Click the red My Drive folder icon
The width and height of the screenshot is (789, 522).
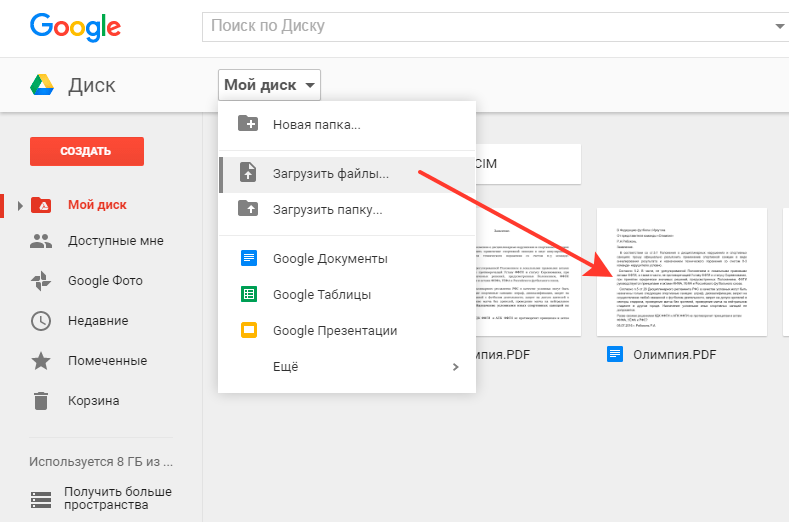(41, 205)
